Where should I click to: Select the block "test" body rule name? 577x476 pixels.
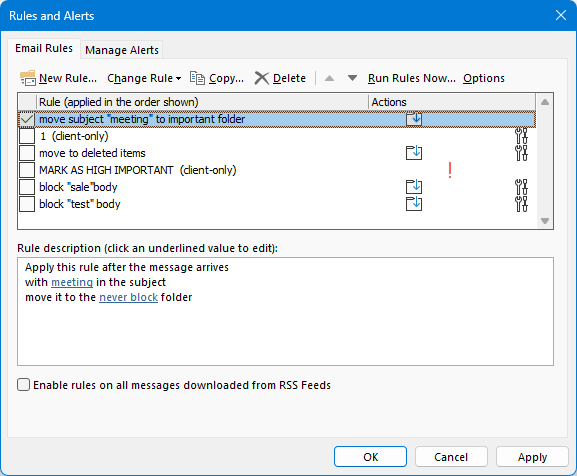pos(79,204)
